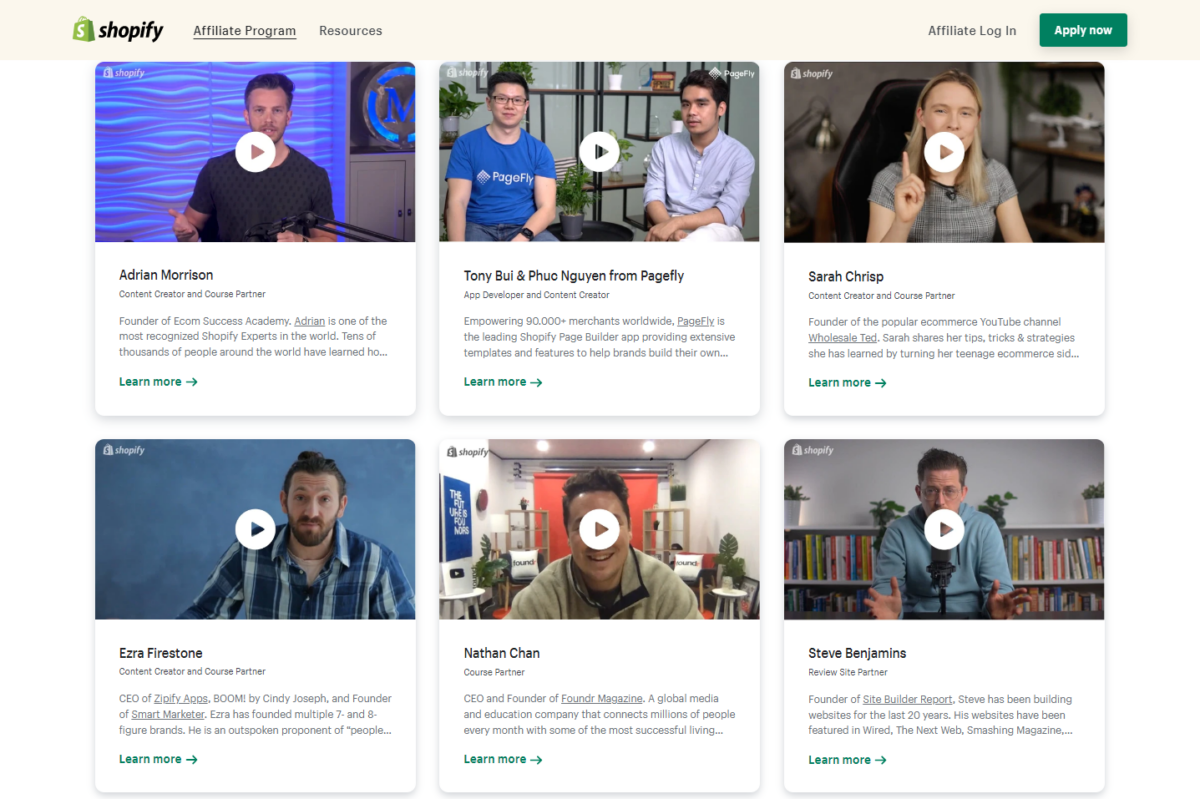Image resolution: width=1200 pixels, height=799 pixels.
Task: Click the Apply now button
Action: pos(1083,30)
